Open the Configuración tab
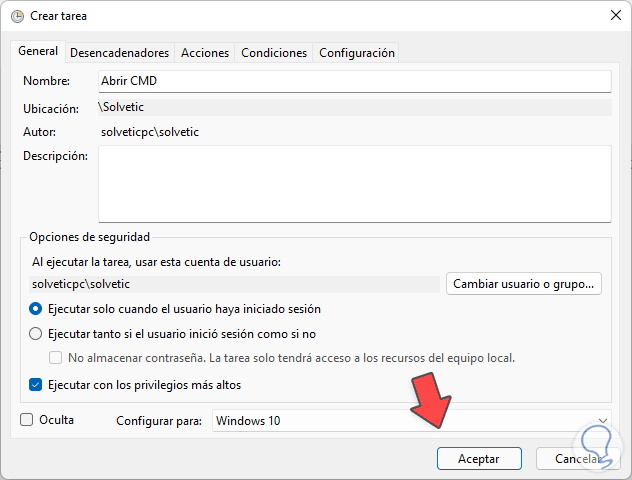Image resolution: width=632 pixels, height=480 pixels. 357,53
